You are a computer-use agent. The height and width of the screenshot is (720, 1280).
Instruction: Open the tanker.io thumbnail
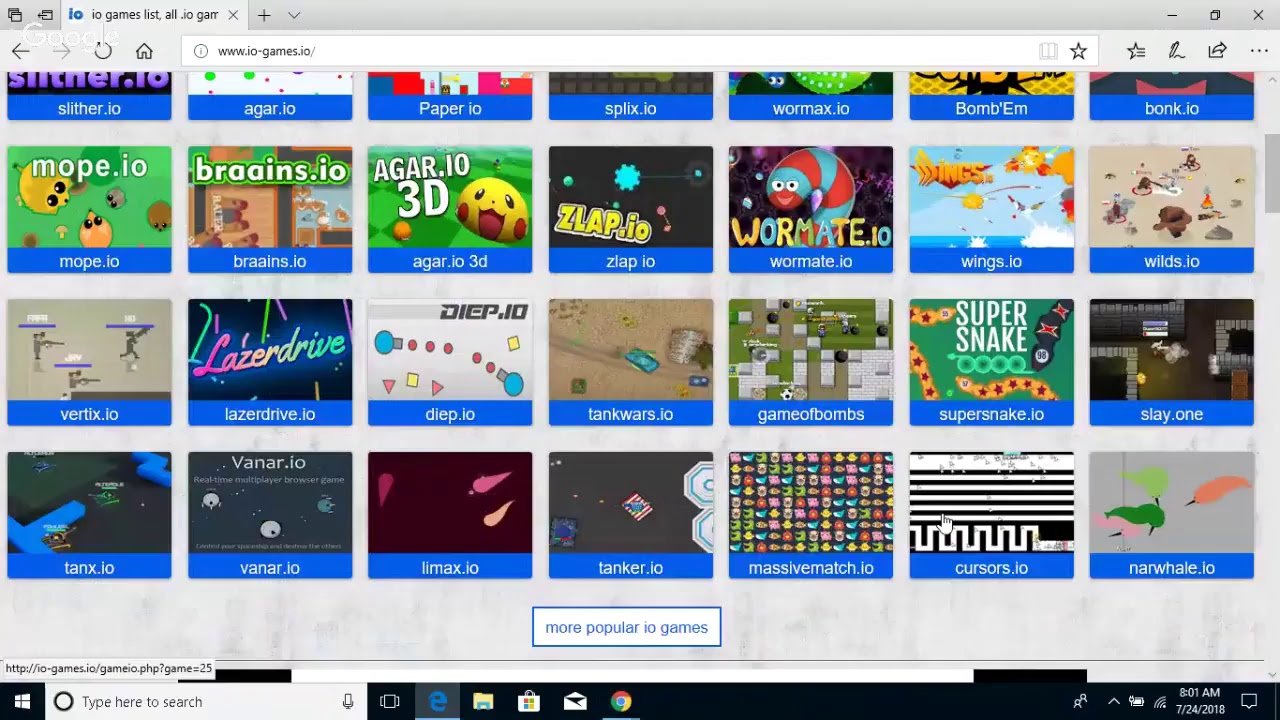pyautogui.click(x=631, y=503)
